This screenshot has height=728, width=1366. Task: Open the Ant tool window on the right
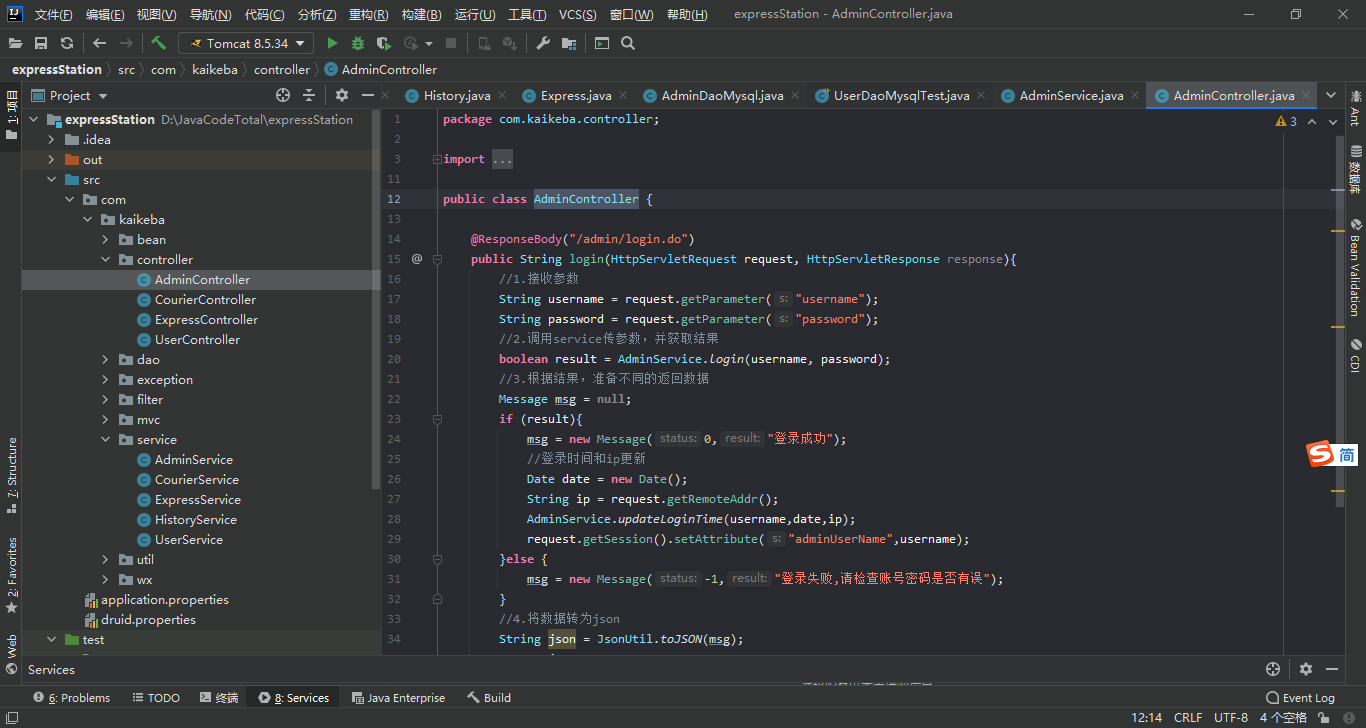(1355, 109)
